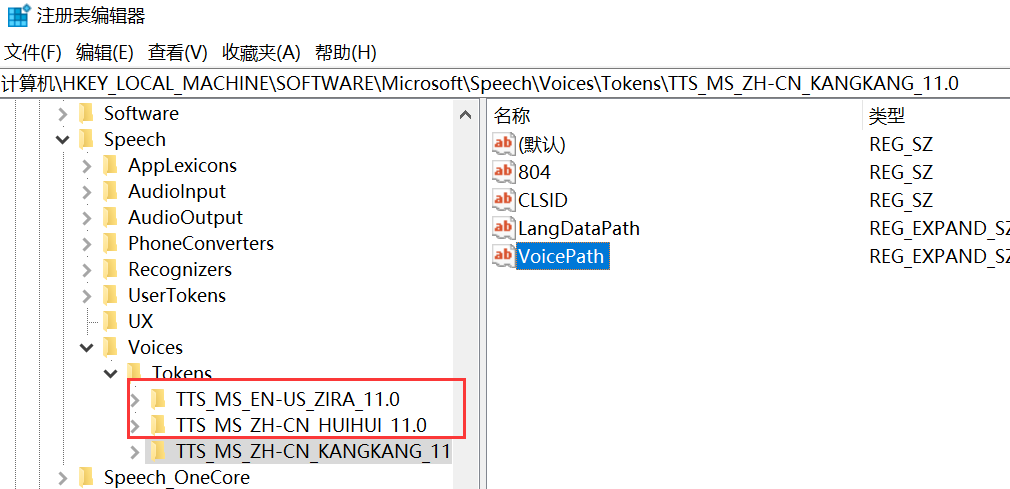Expand the AudioInput key

86,192
